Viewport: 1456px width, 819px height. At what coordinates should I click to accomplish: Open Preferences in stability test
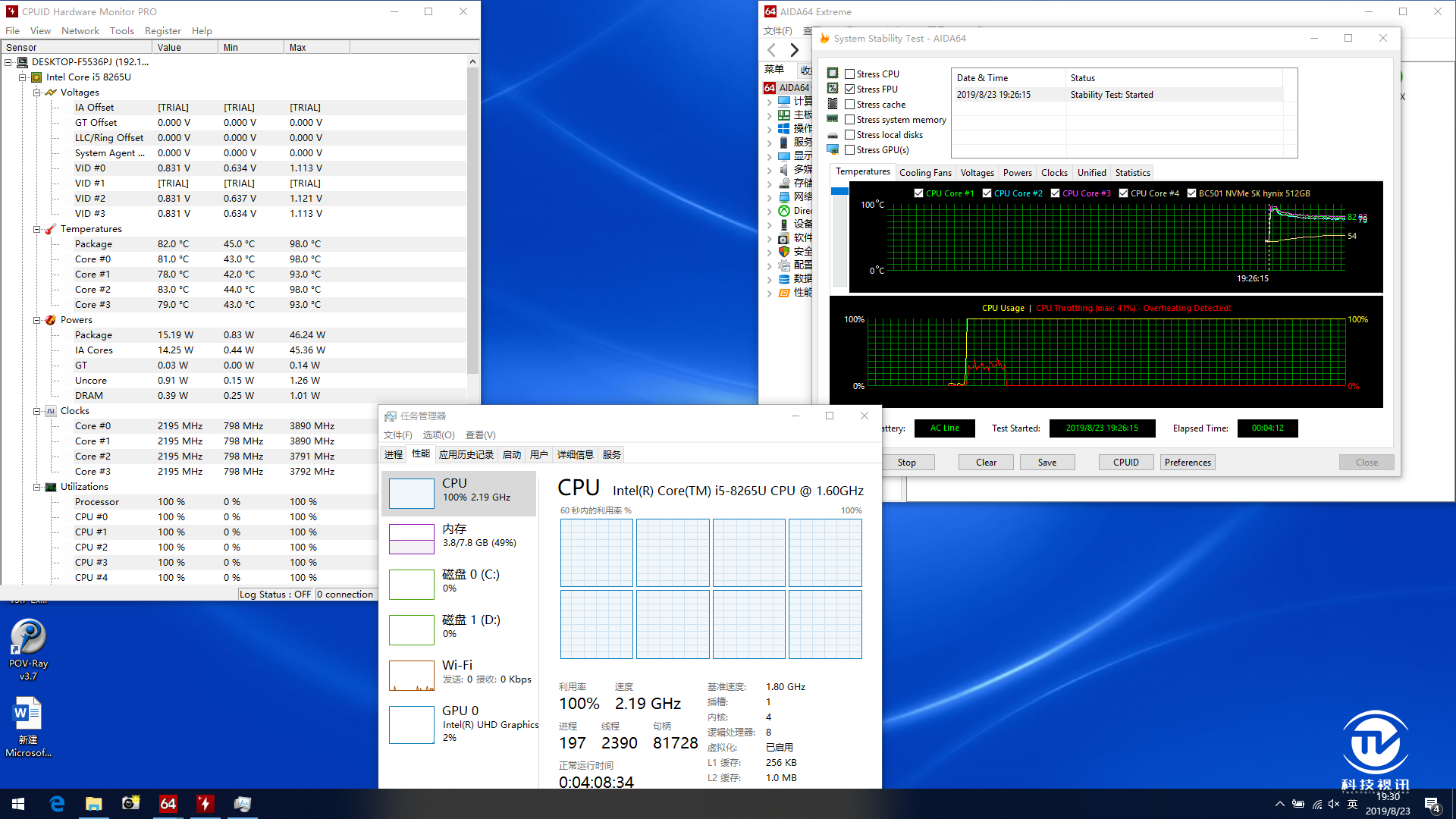pyautogui.click(x=1188, y=463)
